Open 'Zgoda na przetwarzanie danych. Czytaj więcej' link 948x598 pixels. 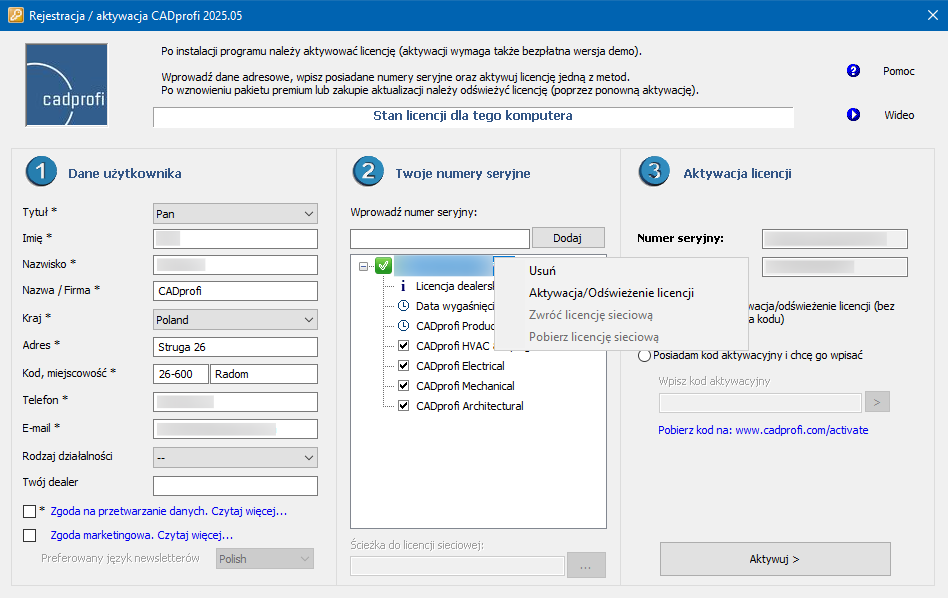169,511
